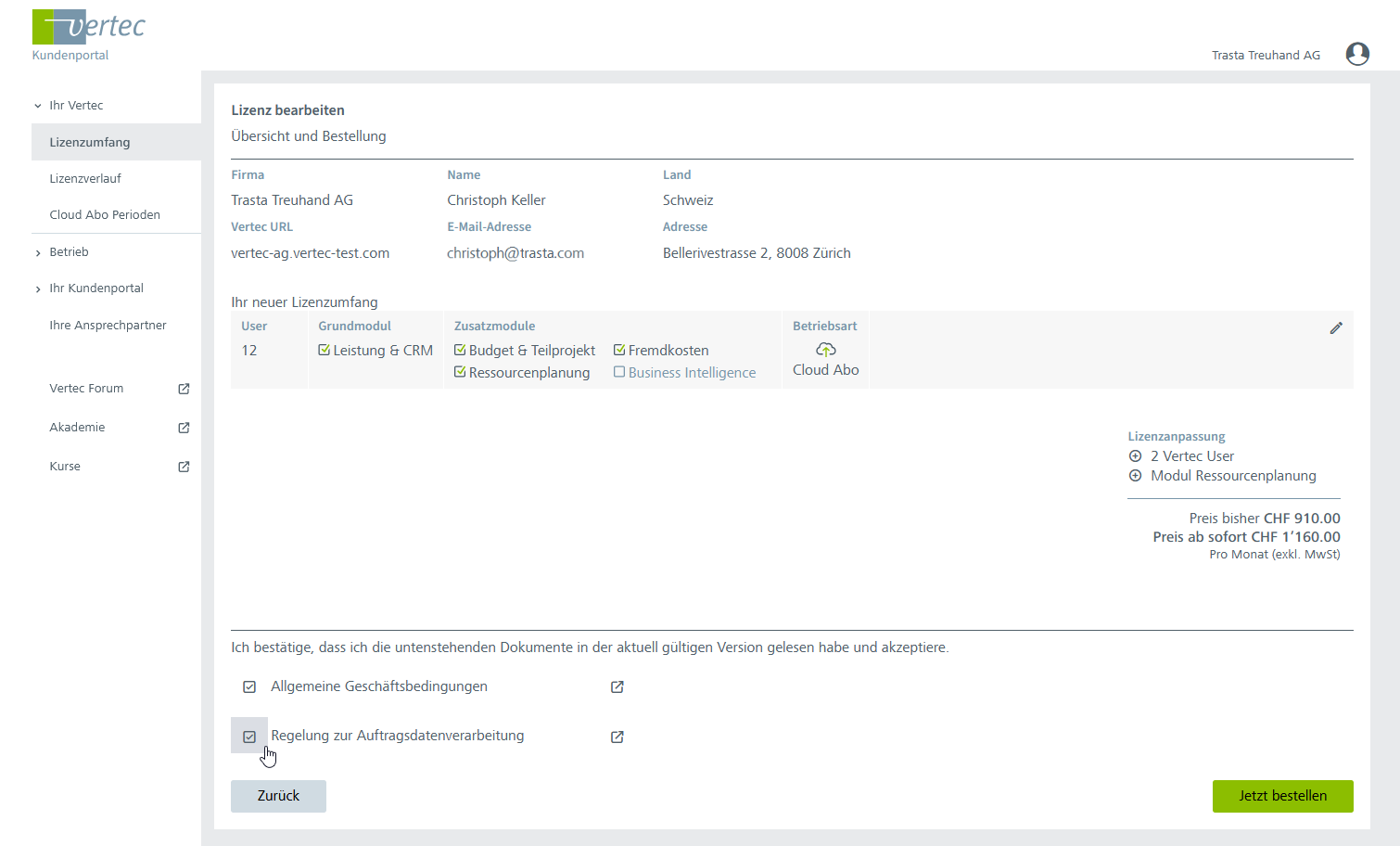Image resolution: width=1400 pixels, height=846 pixels.
Task: Click Jetzt bestellen button
Action: 1282,796
